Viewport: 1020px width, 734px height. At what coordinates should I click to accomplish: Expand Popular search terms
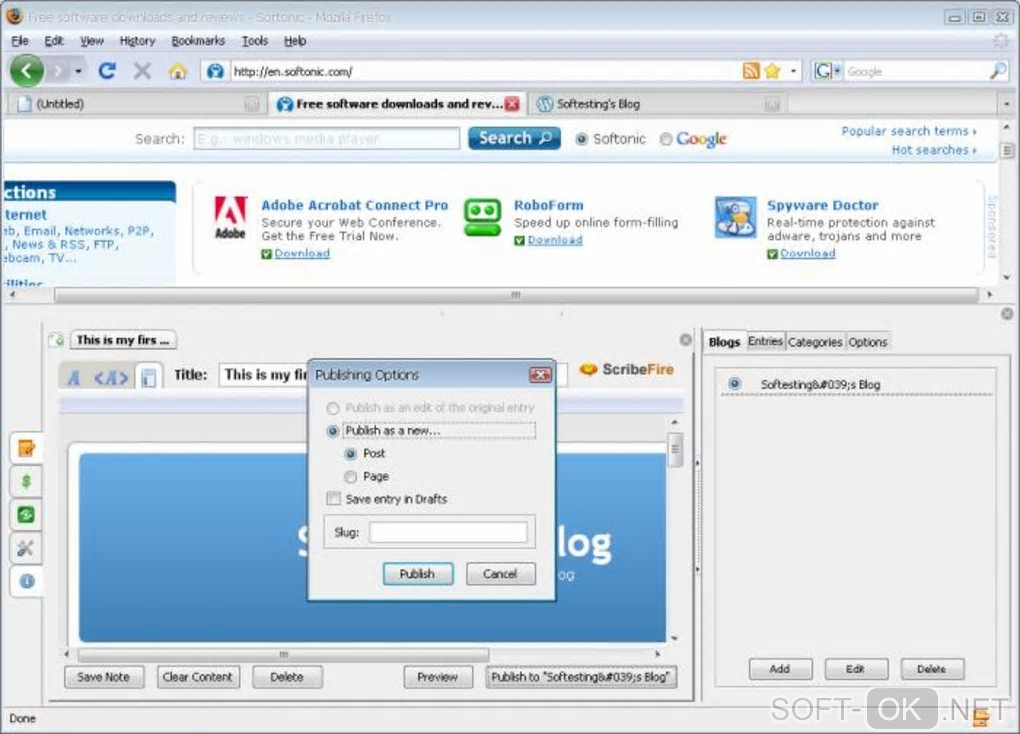click(909, 131)
